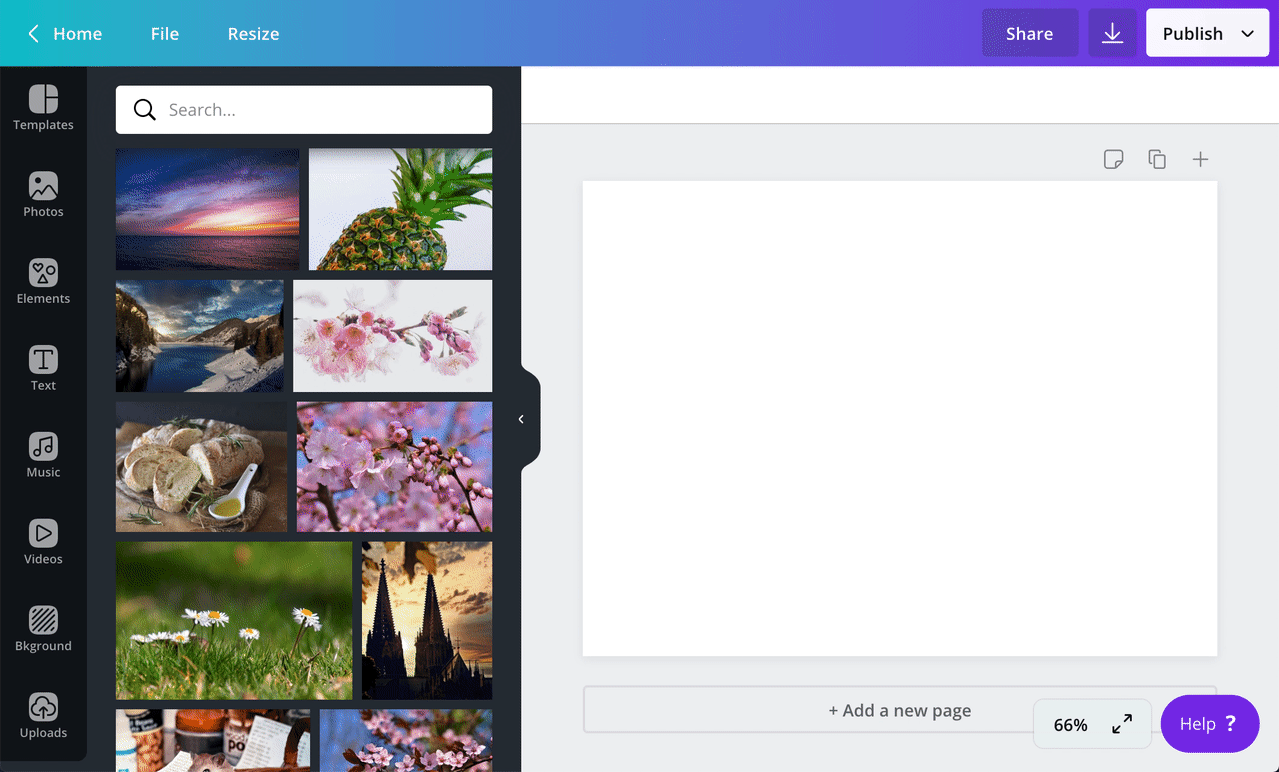Select the snowy mountain lake photo
The image size is (1279, 772).
click(x=200, y=336)
